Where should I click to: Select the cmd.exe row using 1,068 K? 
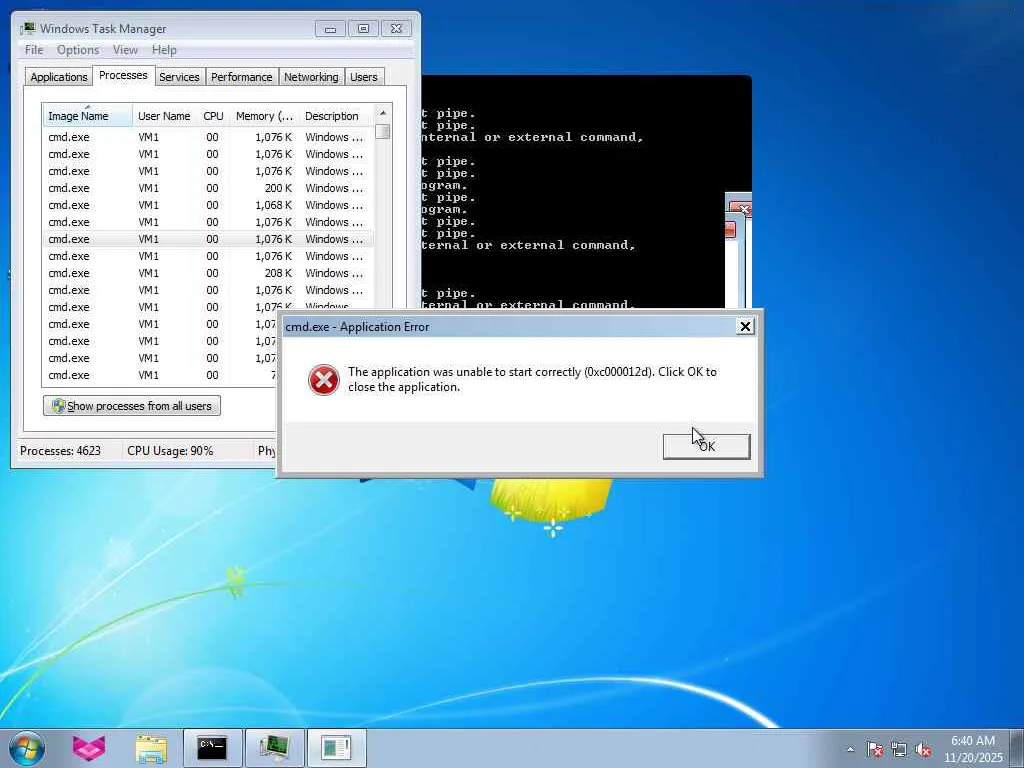tap(208, 205)
